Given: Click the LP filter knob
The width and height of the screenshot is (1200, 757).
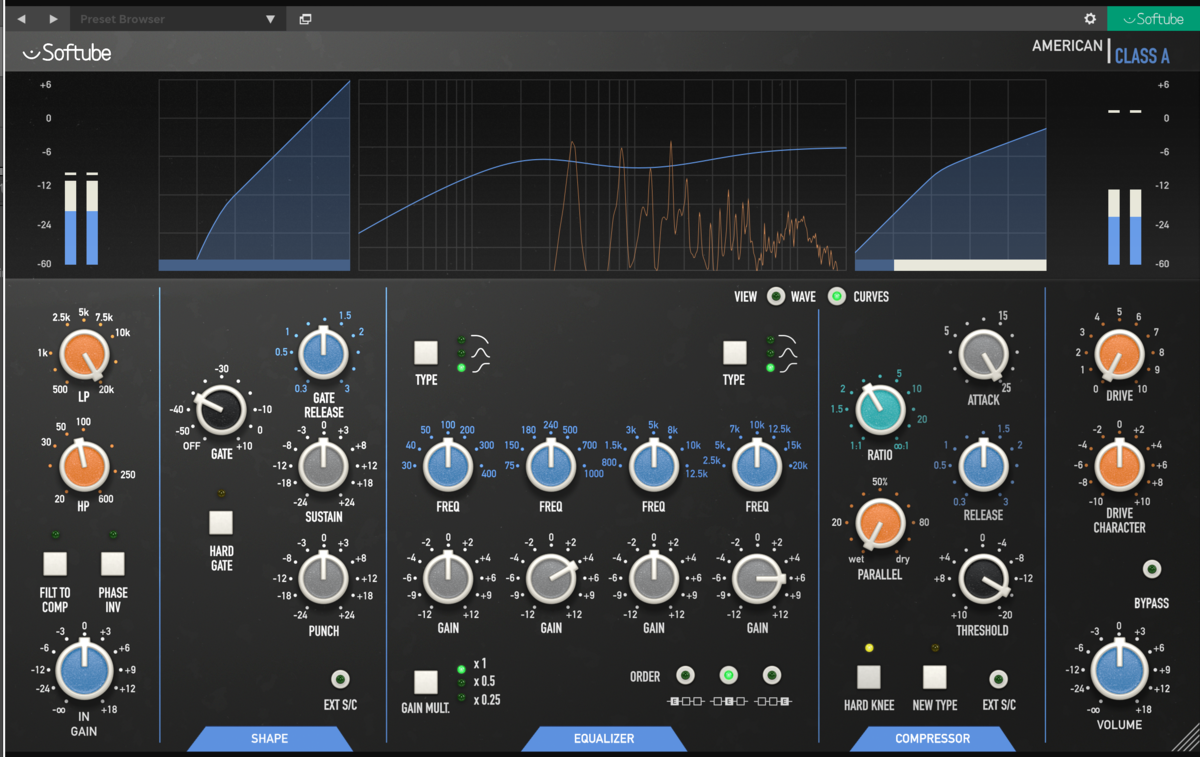Looking at the screenshot, I should [84, 356].
